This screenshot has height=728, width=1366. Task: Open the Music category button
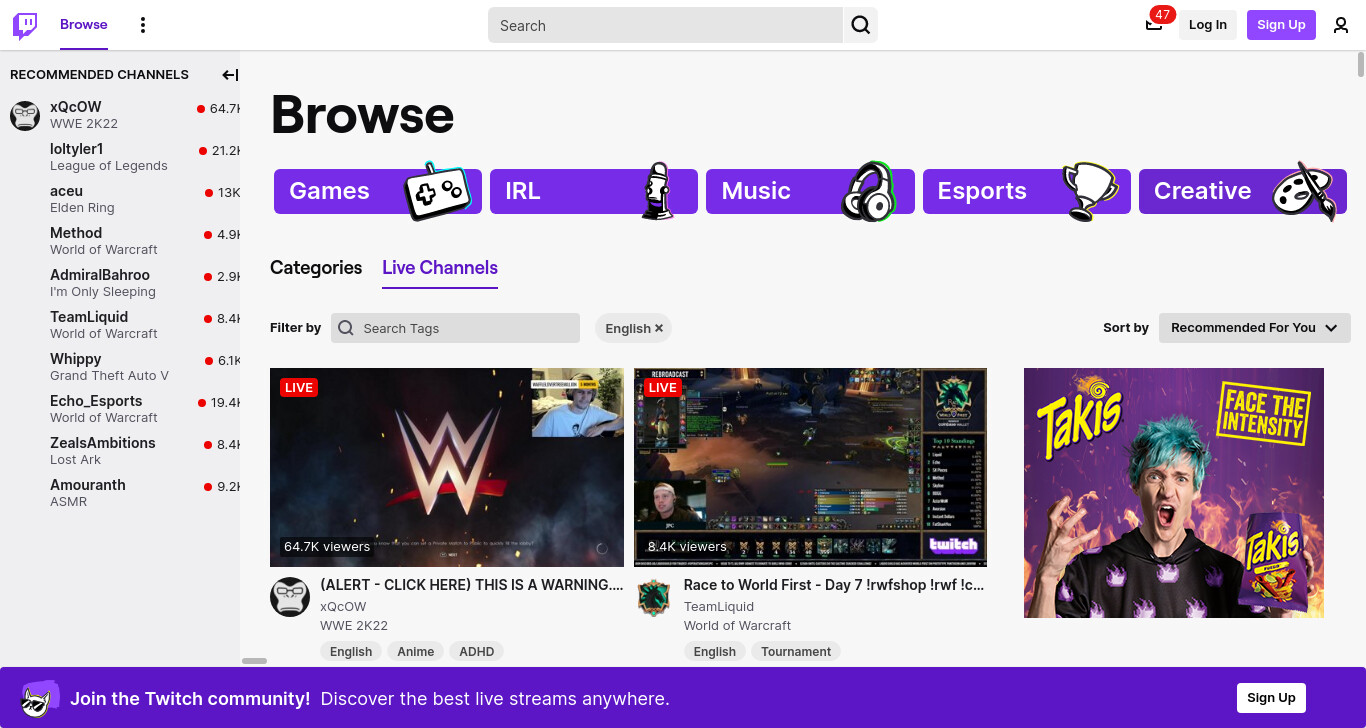[x=810, y=191]
